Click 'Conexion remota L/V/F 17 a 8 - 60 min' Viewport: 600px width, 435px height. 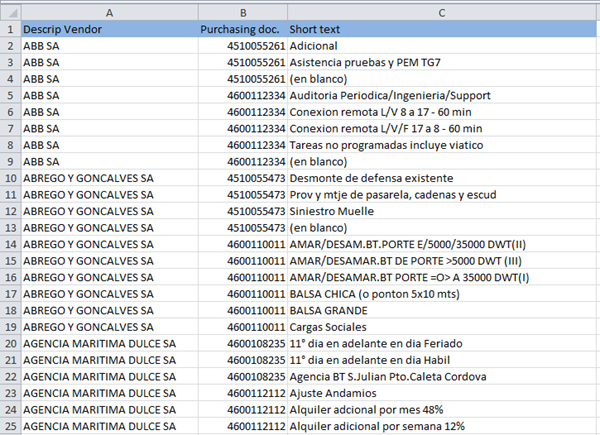442,129
